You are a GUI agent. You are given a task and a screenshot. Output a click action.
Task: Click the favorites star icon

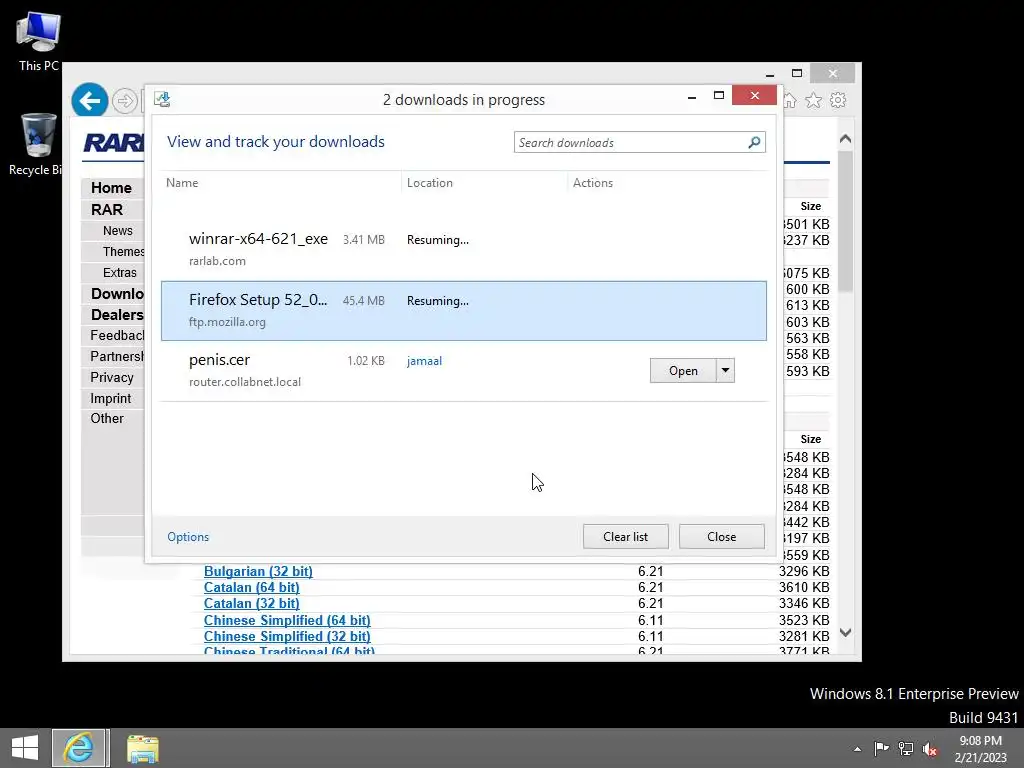[813, 100]
